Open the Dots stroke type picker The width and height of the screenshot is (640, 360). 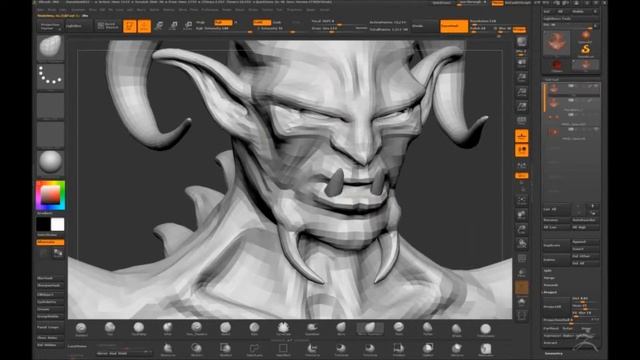pyautogui.click(x=50, y=76)
